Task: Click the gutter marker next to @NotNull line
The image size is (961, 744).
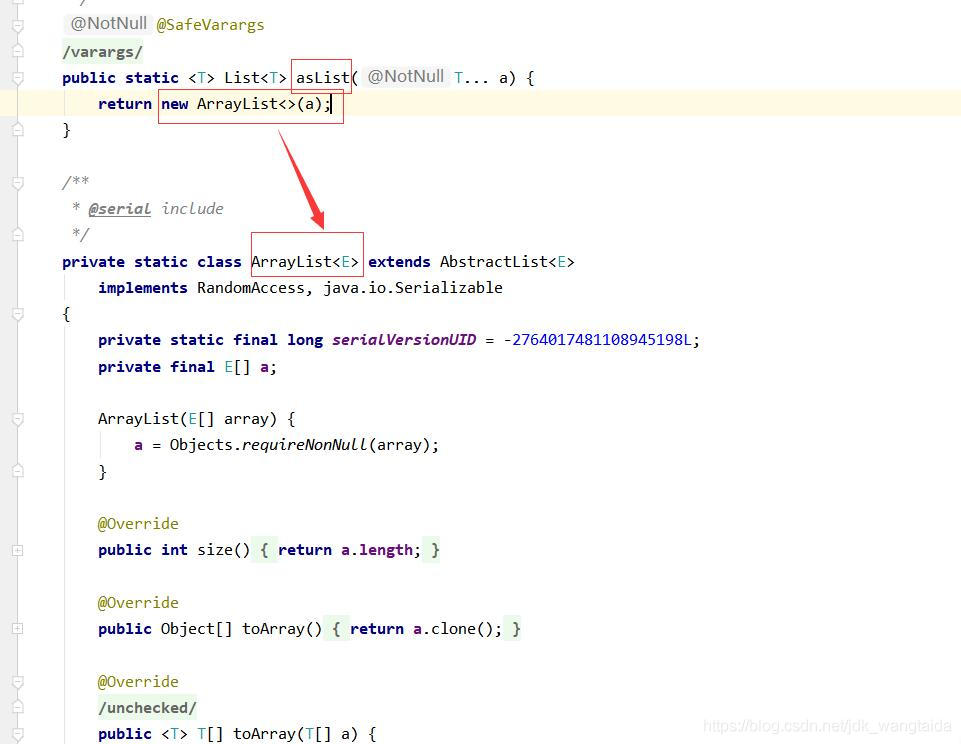Action: (17, 23)
